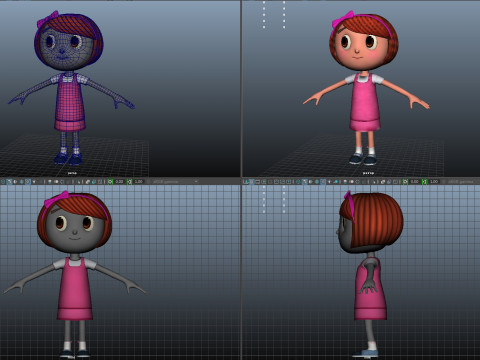Toggle Wireframe display in the left panel toolbar
The height and width of the screenshot is (360, 480).
click(3, 182)
